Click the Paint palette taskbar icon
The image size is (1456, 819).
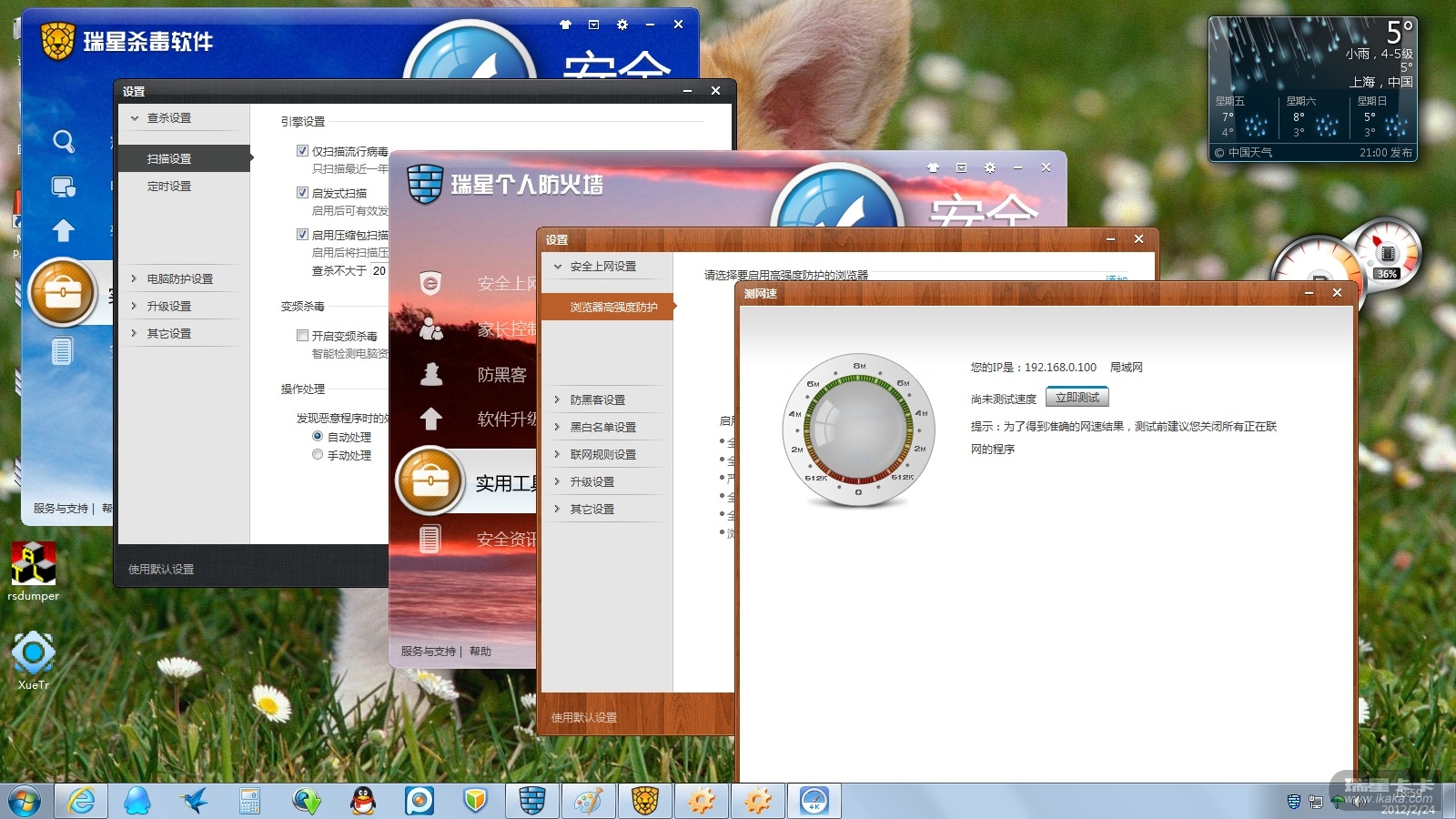click(589, 801)
